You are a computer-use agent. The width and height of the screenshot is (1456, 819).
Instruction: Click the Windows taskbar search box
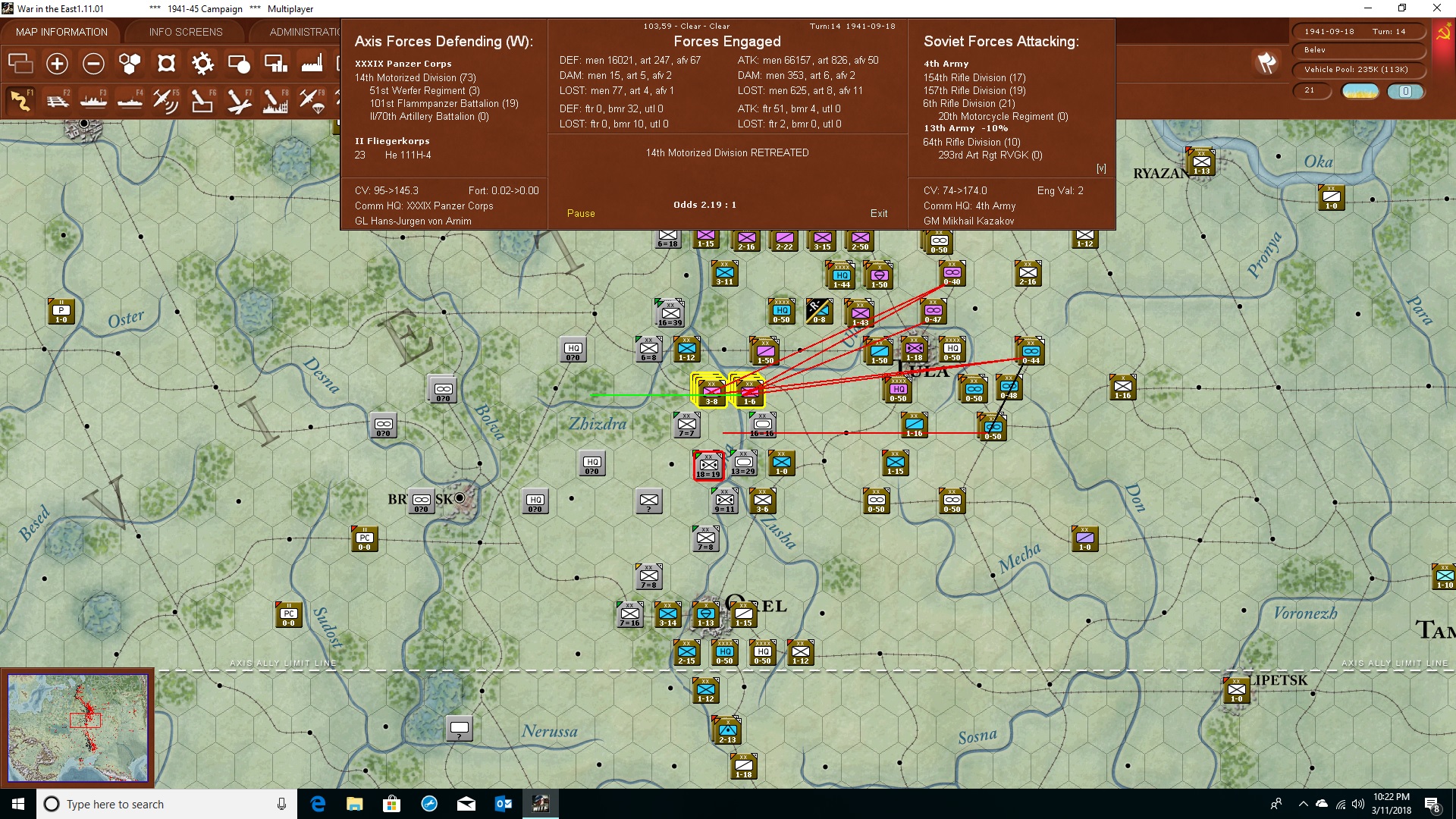coord(167,804)
